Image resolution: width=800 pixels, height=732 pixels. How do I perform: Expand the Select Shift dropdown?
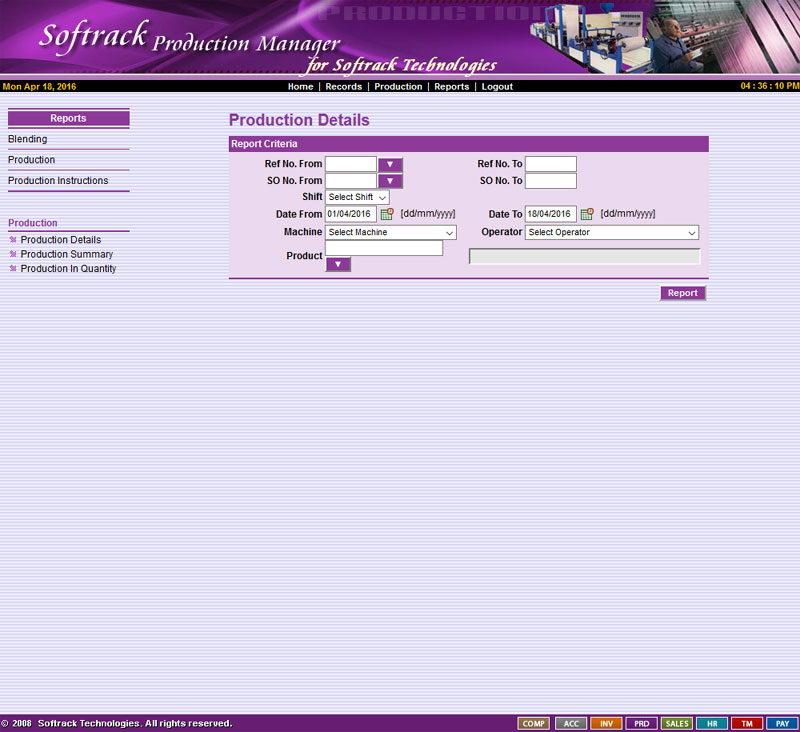(357, 198)
